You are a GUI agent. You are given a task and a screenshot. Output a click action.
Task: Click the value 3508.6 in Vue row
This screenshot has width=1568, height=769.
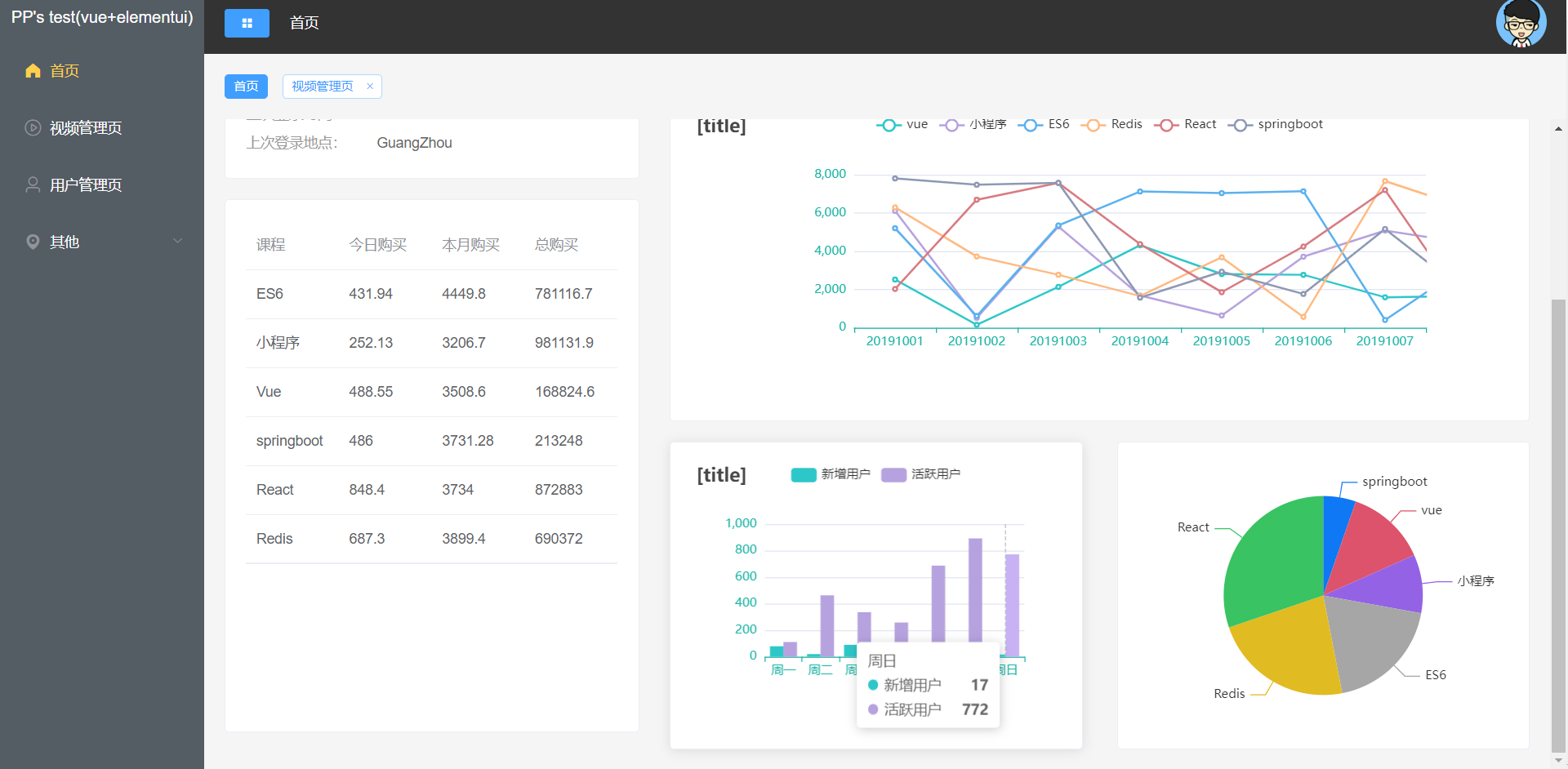pos(464,392)
